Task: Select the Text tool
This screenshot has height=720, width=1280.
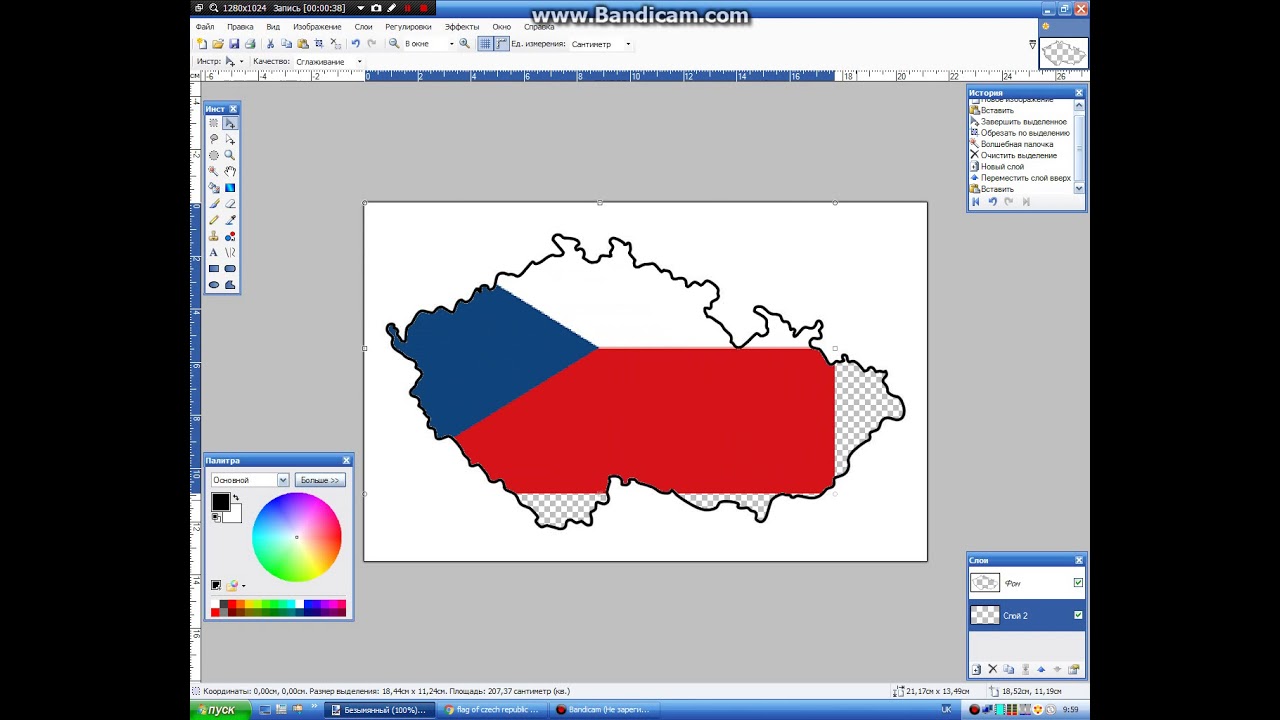Action: click(x=213, y=252)
